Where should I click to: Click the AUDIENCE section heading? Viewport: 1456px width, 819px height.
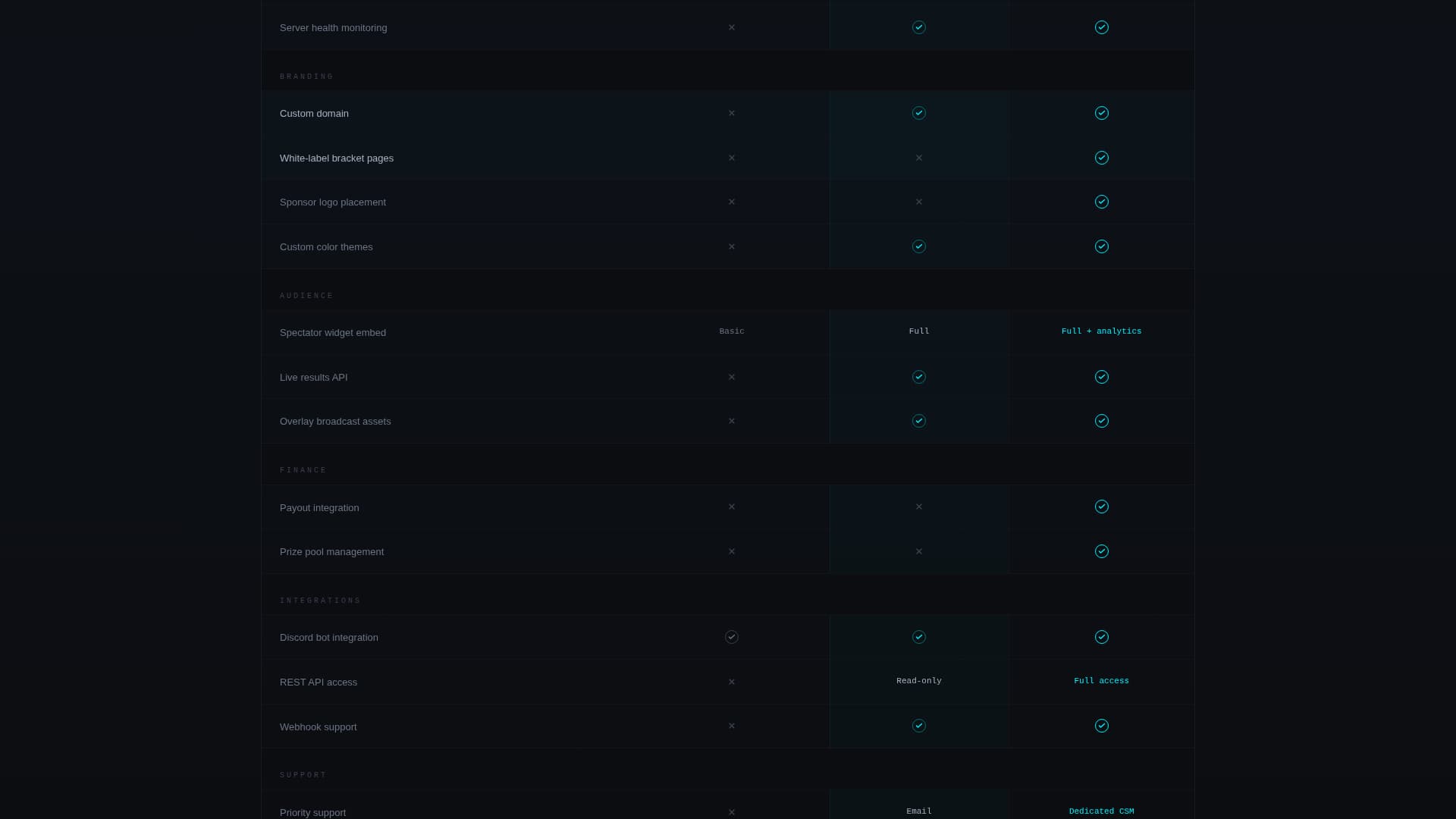pos(307,296)
